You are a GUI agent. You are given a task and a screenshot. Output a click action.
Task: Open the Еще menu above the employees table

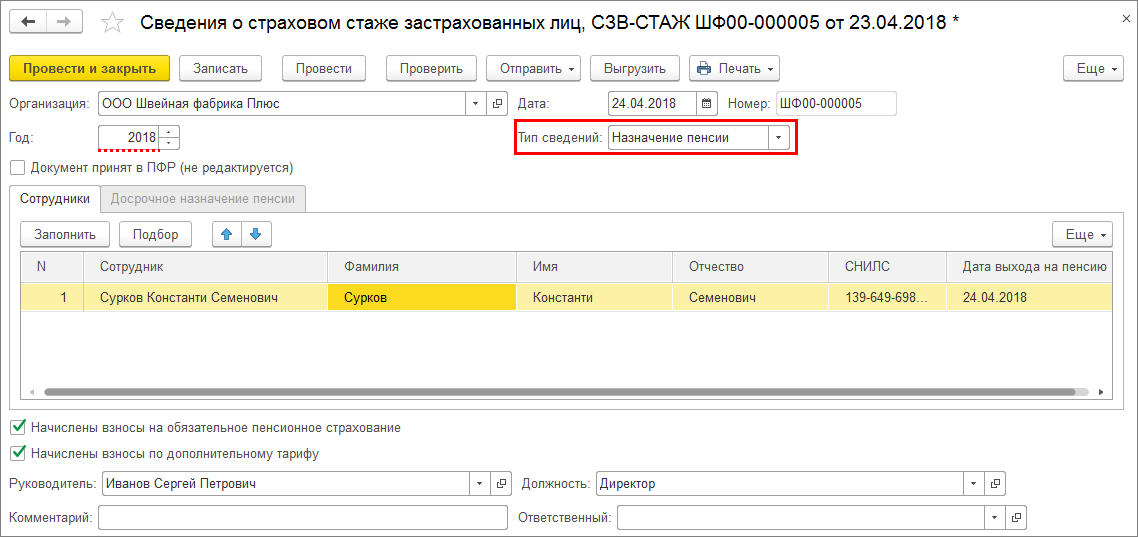pos(1083,234)
